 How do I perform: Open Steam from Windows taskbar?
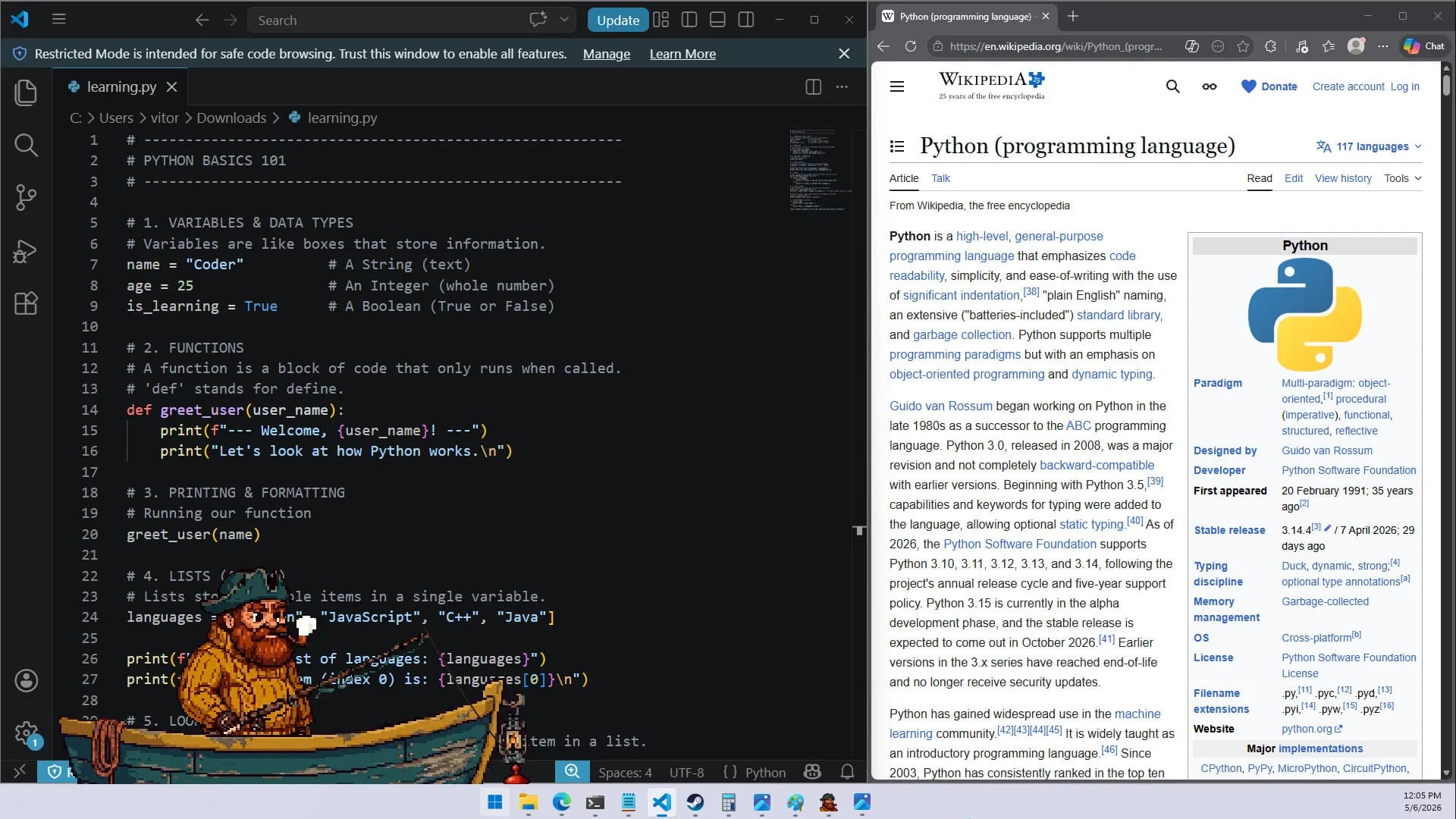coord(695,802)
